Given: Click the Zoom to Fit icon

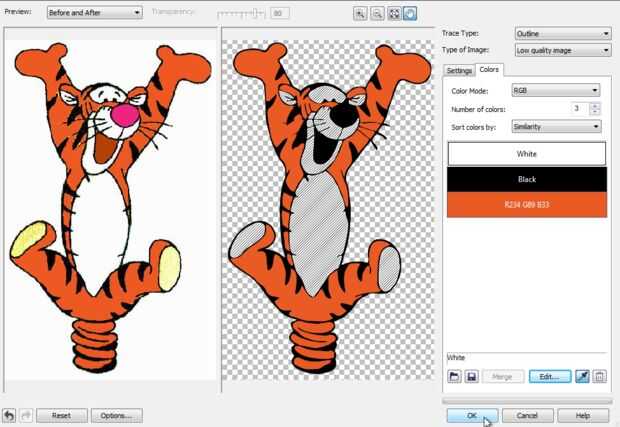Looking at the screenshot, I should (394, 14).
